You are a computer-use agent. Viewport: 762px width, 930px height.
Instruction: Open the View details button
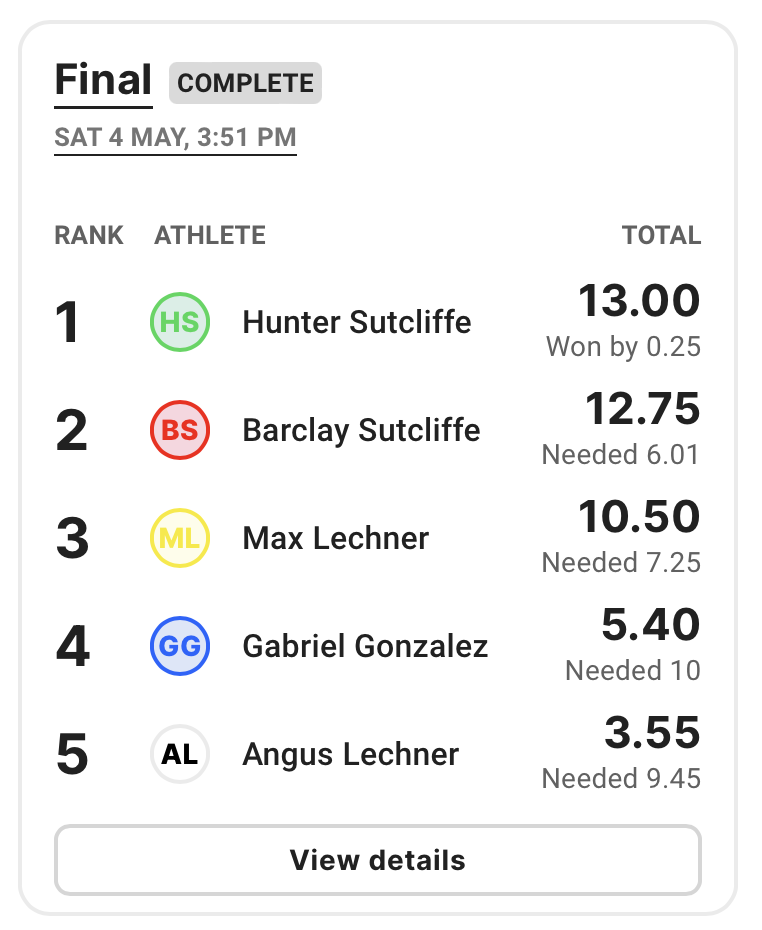point(378,860)
